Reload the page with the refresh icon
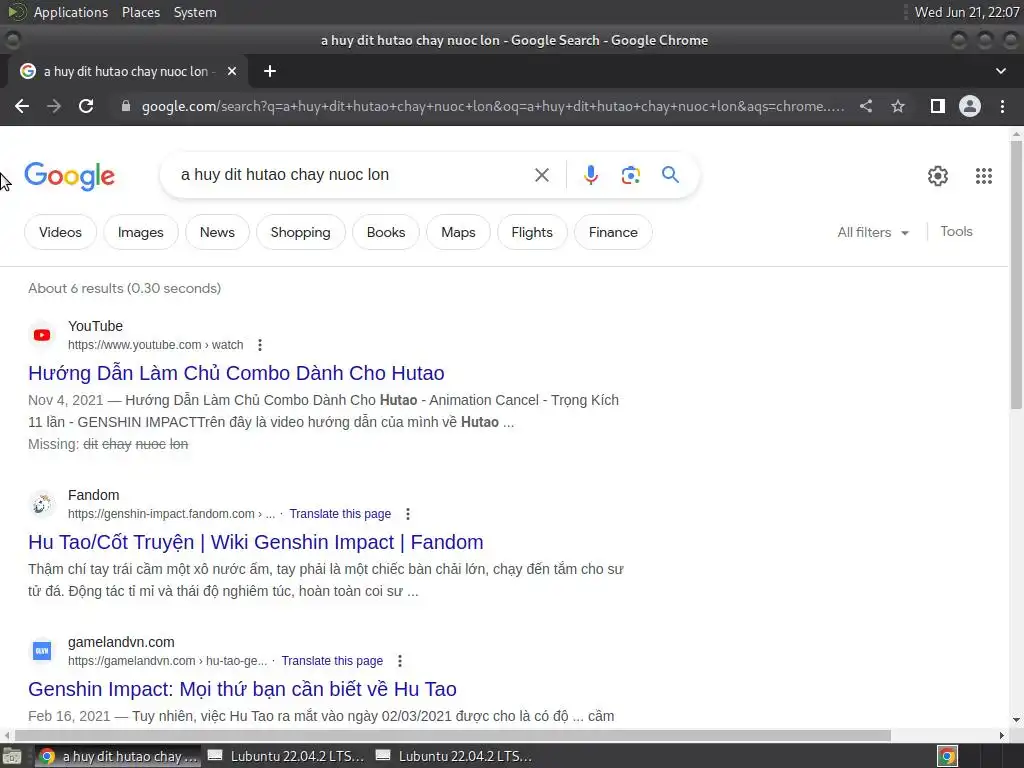1024x768 pixels. 86,106
